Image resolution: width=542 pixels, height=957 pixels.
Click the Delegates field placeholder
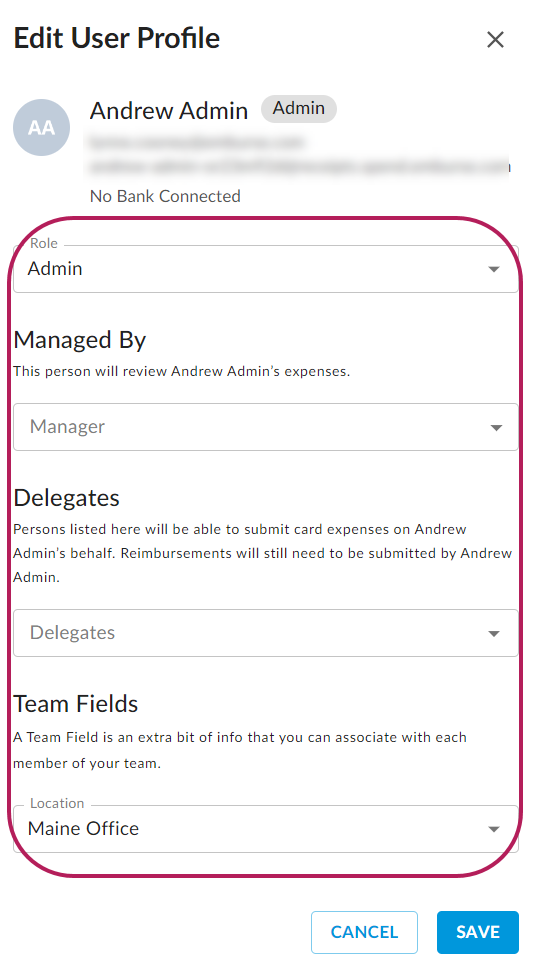[72, 632]
